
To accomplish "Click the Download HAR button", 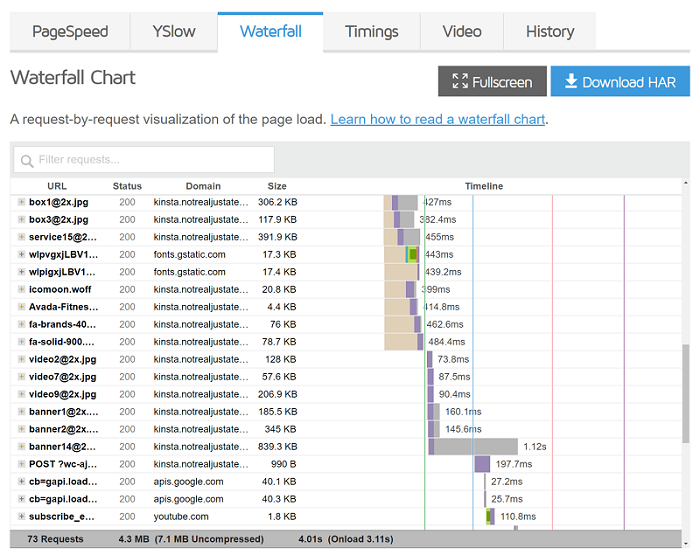I will 620,82.
